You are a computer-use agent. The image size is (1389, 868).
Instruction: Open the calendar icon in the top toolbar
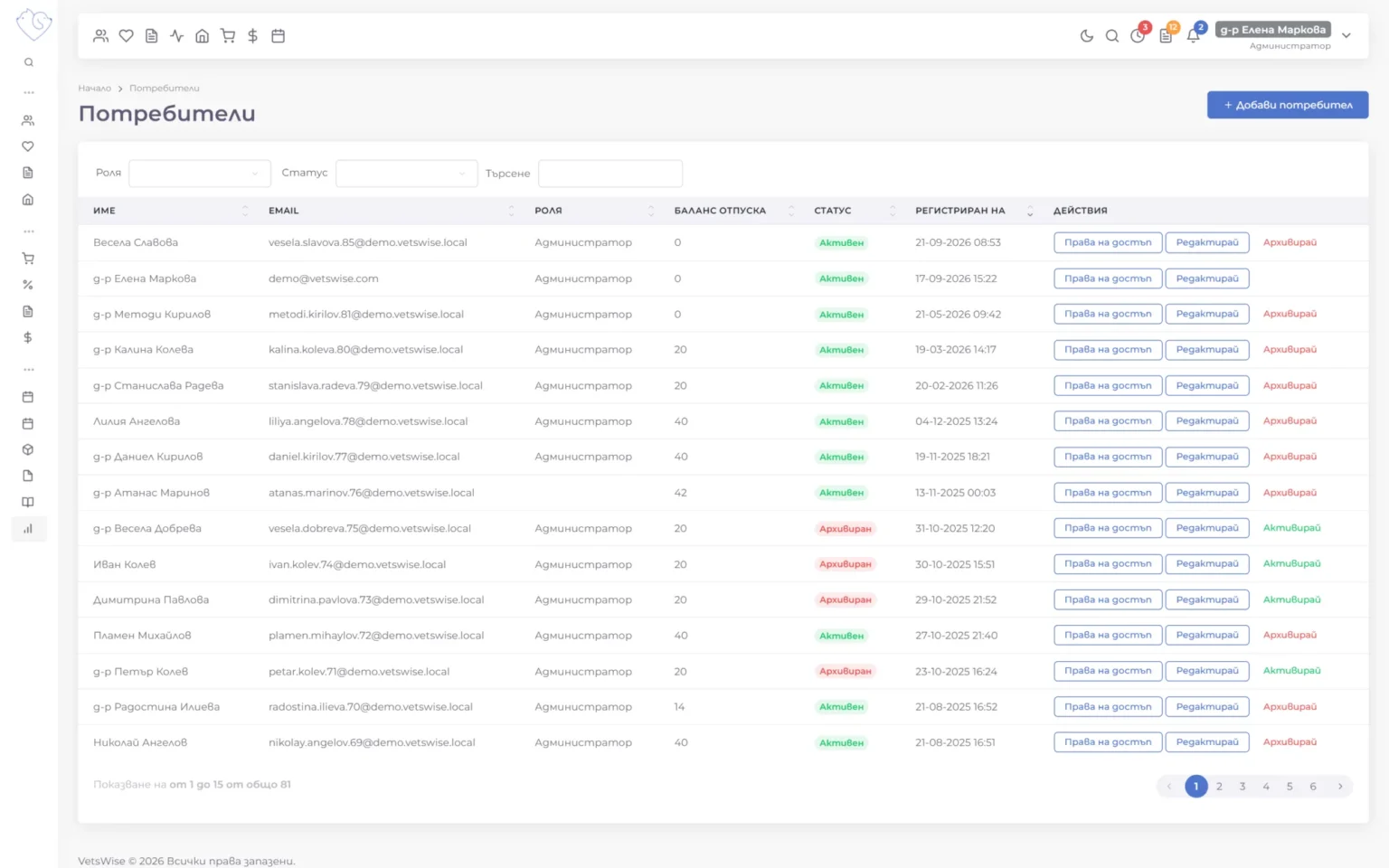[x=279, y=36]
